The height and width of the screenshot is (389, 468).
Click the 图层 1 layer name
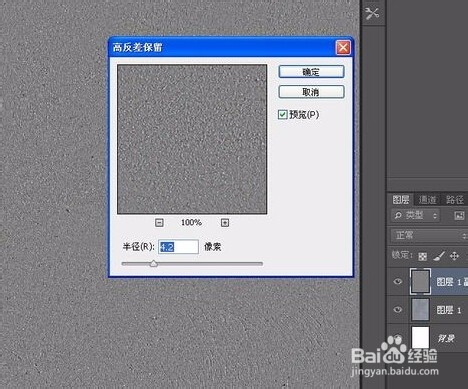(x=449, y=310)
